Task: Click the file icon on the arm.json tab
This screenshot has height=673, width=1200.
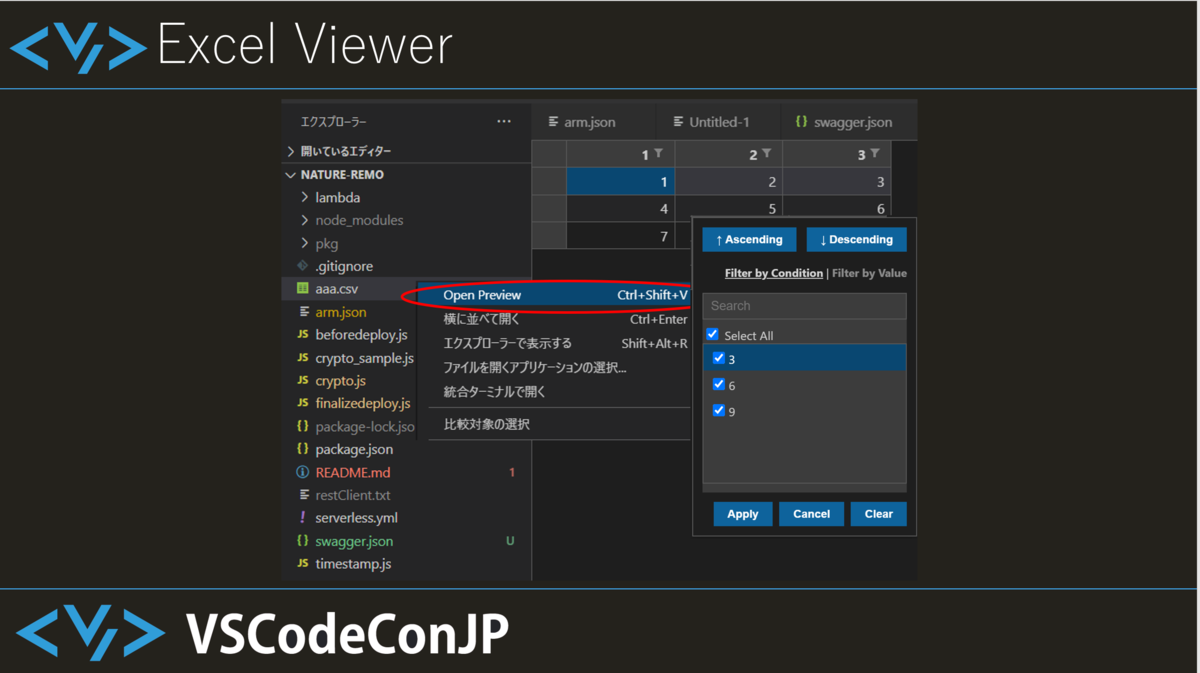Action: pyautogui.click(x=553, y=121)
